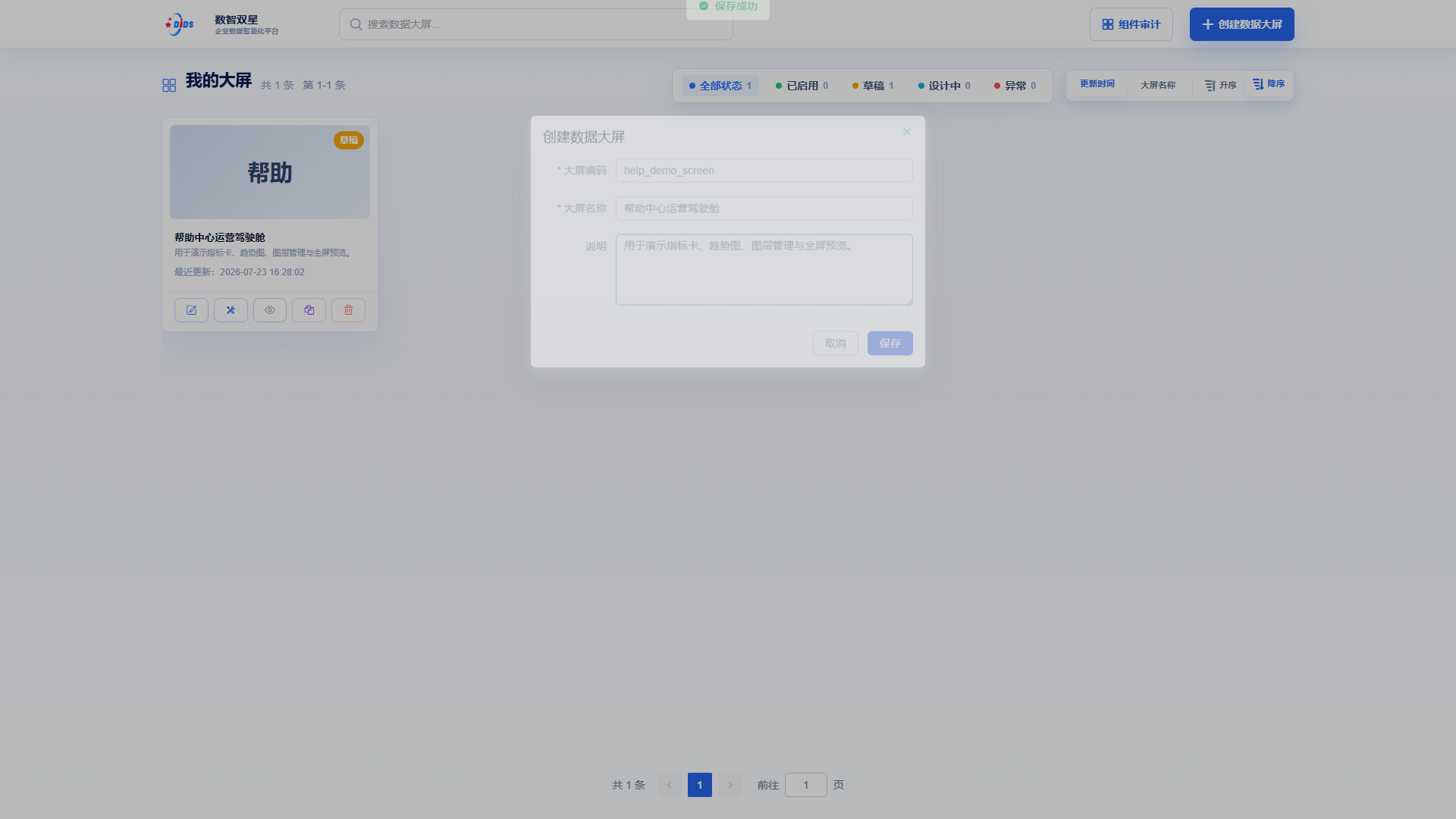Viewport: 1456px width, 819px height.
Task: Click the edit pencil icon on the card
Action: [x=191, y=310]
